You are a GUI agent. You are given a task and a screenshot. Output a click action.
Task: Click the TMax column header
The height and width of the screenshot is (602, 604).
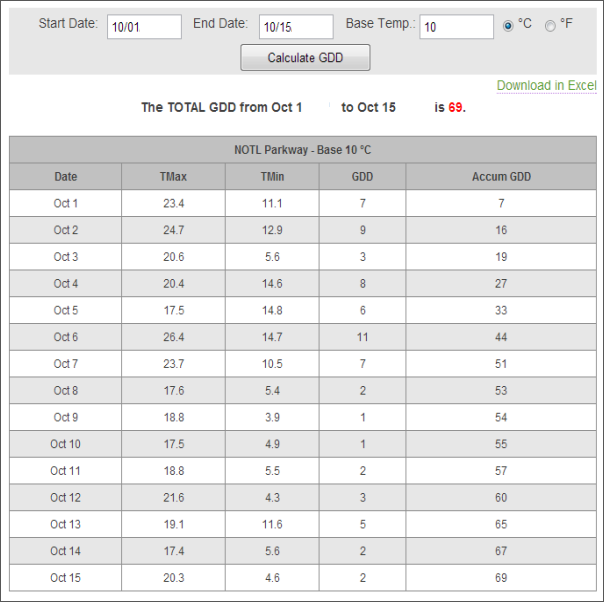coord(173,176)
